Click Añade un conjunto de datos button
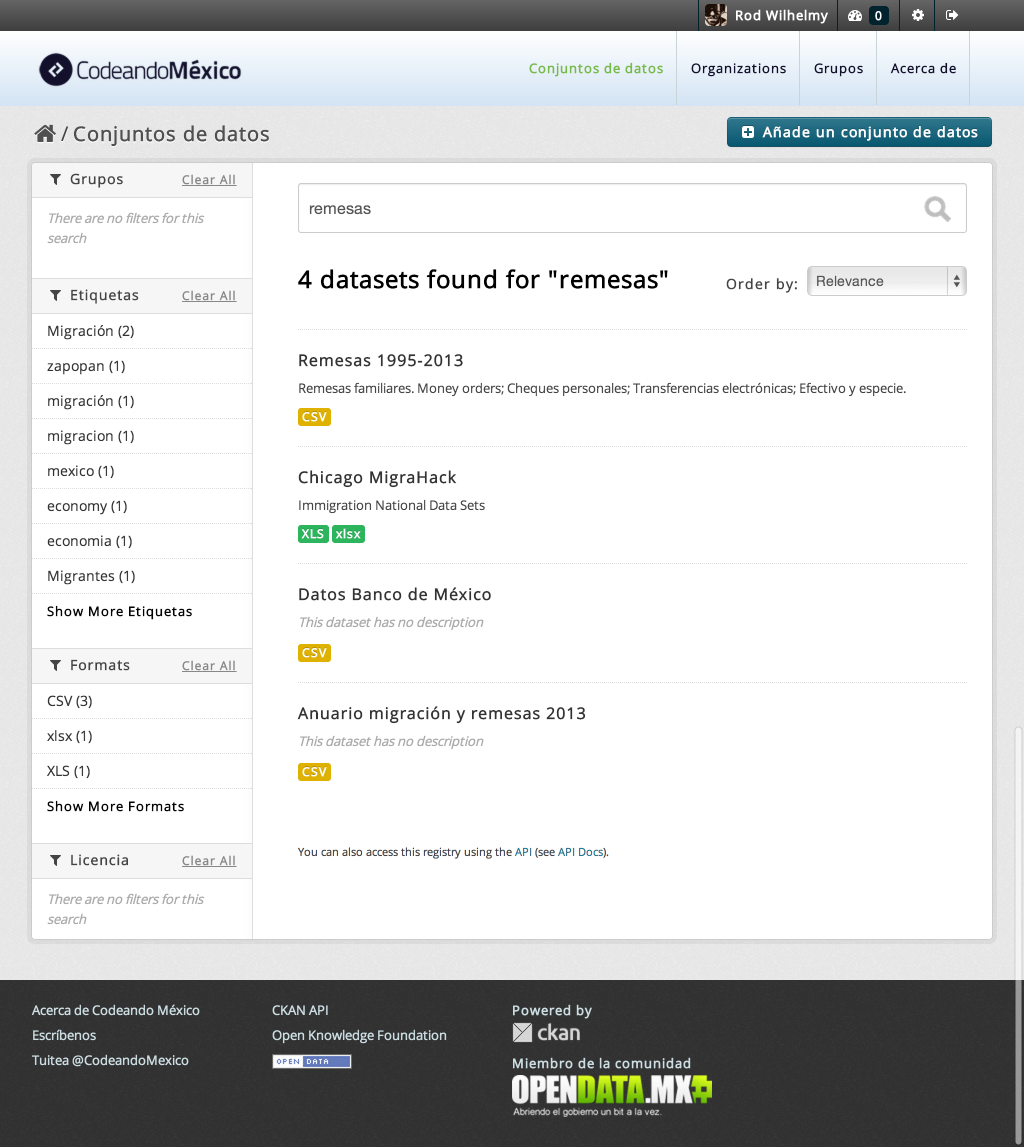Screen dimensions: 1024x1147 [859, 132]
